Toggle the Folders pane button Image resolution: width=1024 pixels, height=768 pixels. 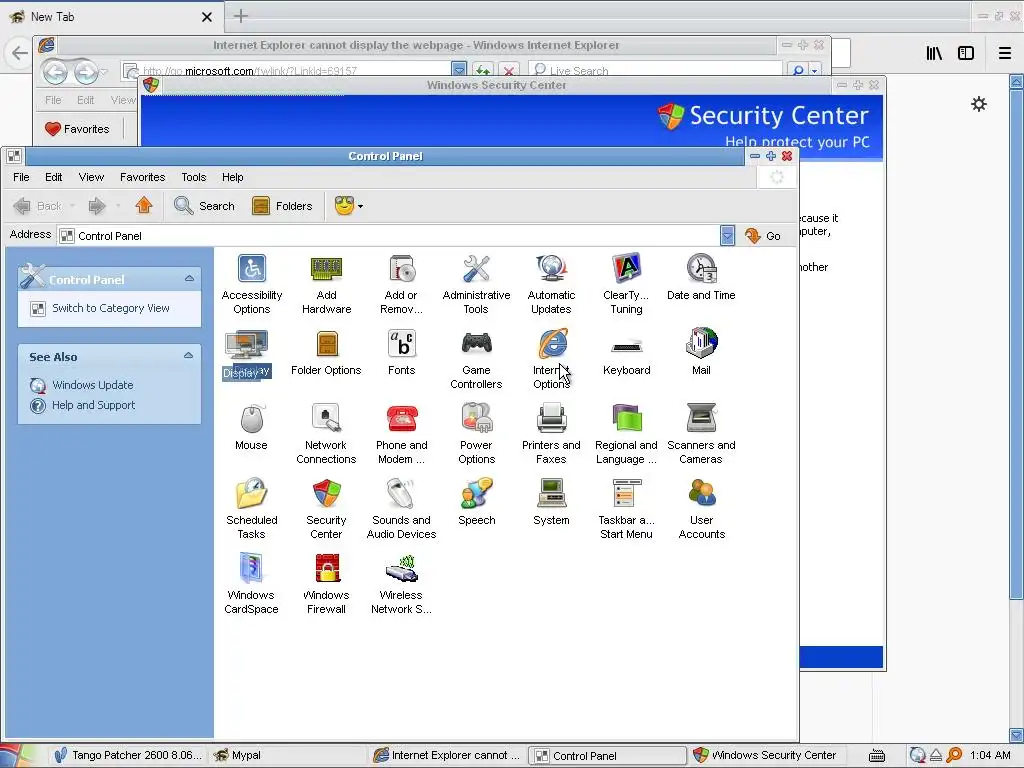[282, 206]
